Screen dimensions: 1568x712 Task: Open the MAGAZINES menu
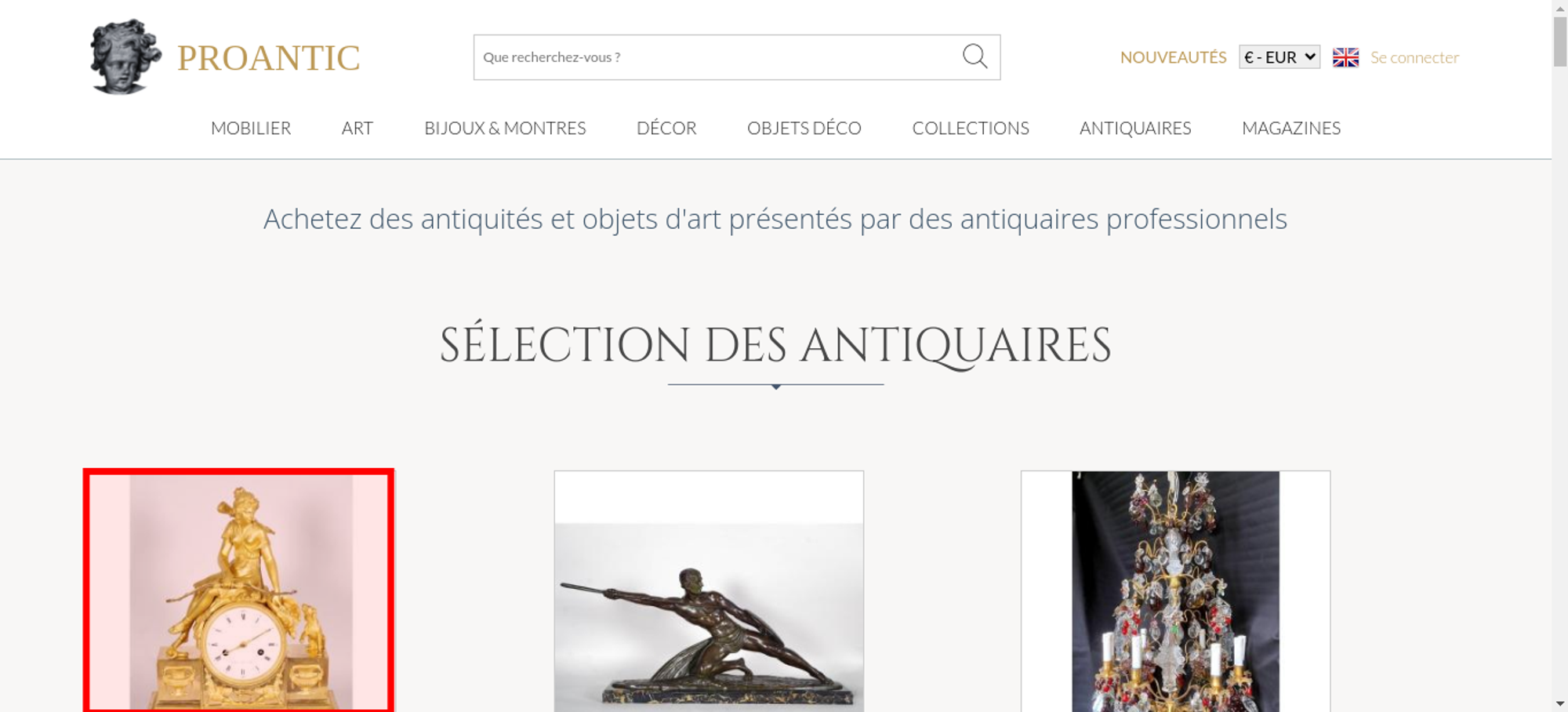tap(1291, 128)
